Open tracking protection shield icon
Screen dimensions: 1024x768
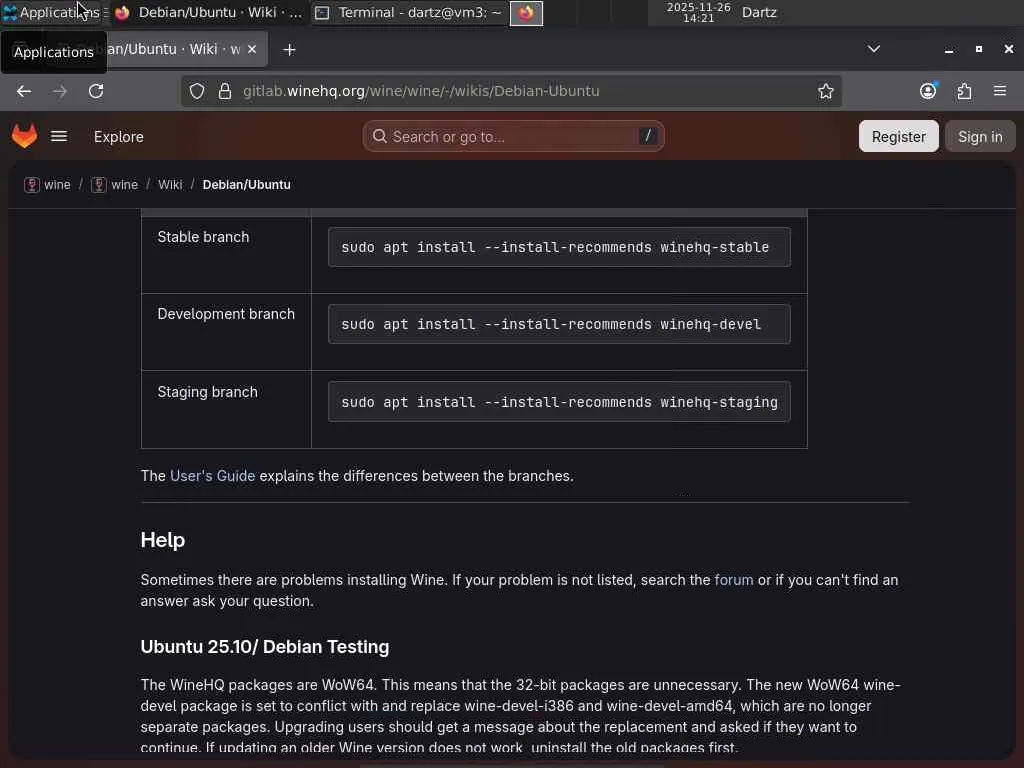(x=197, y=91)
